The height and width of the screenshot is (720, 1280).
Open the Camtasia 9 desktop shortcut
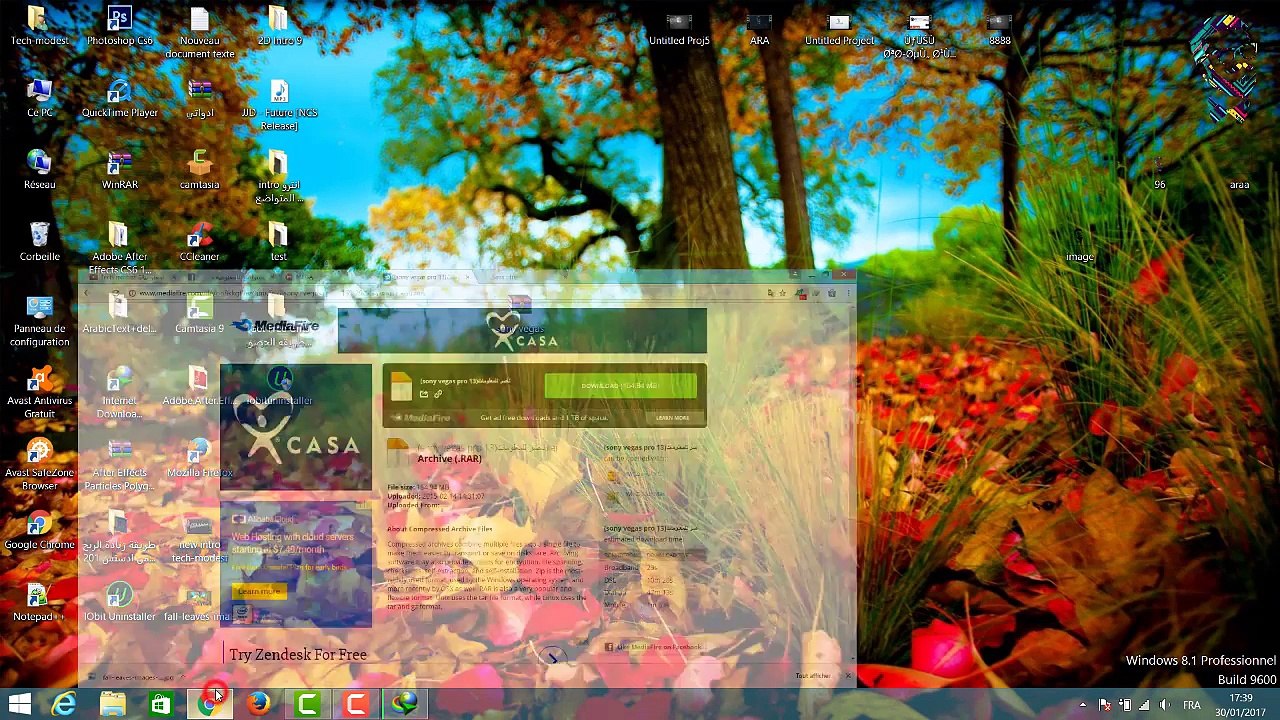[199, 315]
